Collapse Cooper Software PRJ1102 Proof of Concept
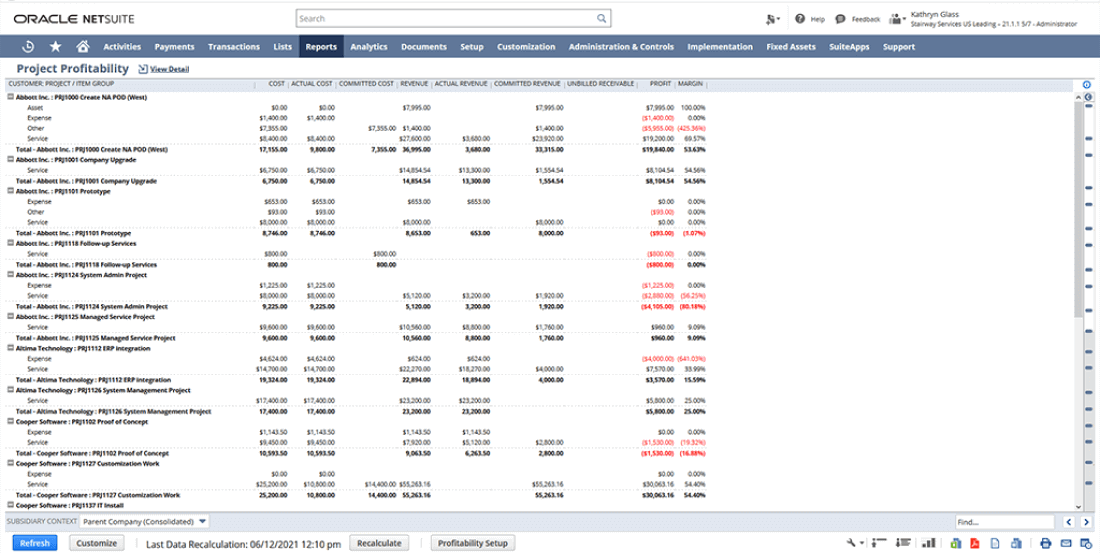Viewport: 1100px width, 559px height. tap(11, 421)
